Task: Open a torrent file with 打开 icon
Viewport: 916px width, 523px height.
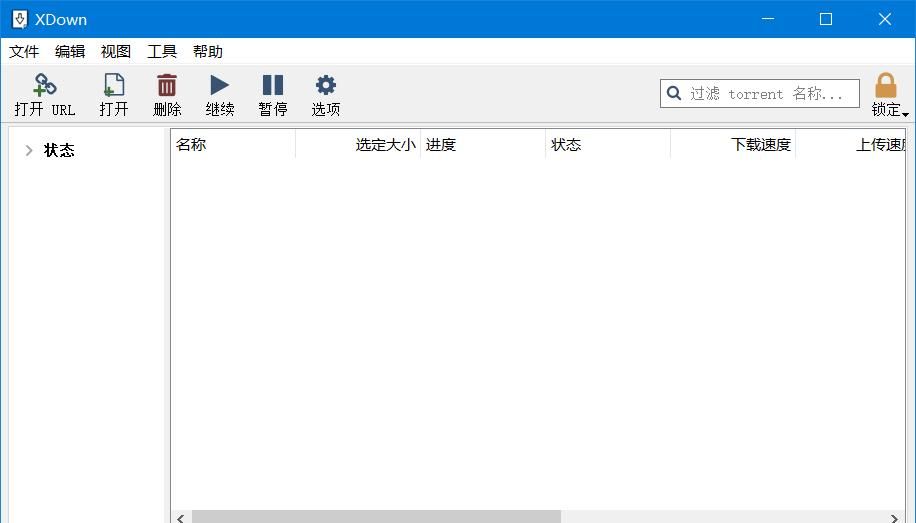Action: coord(114,85)
